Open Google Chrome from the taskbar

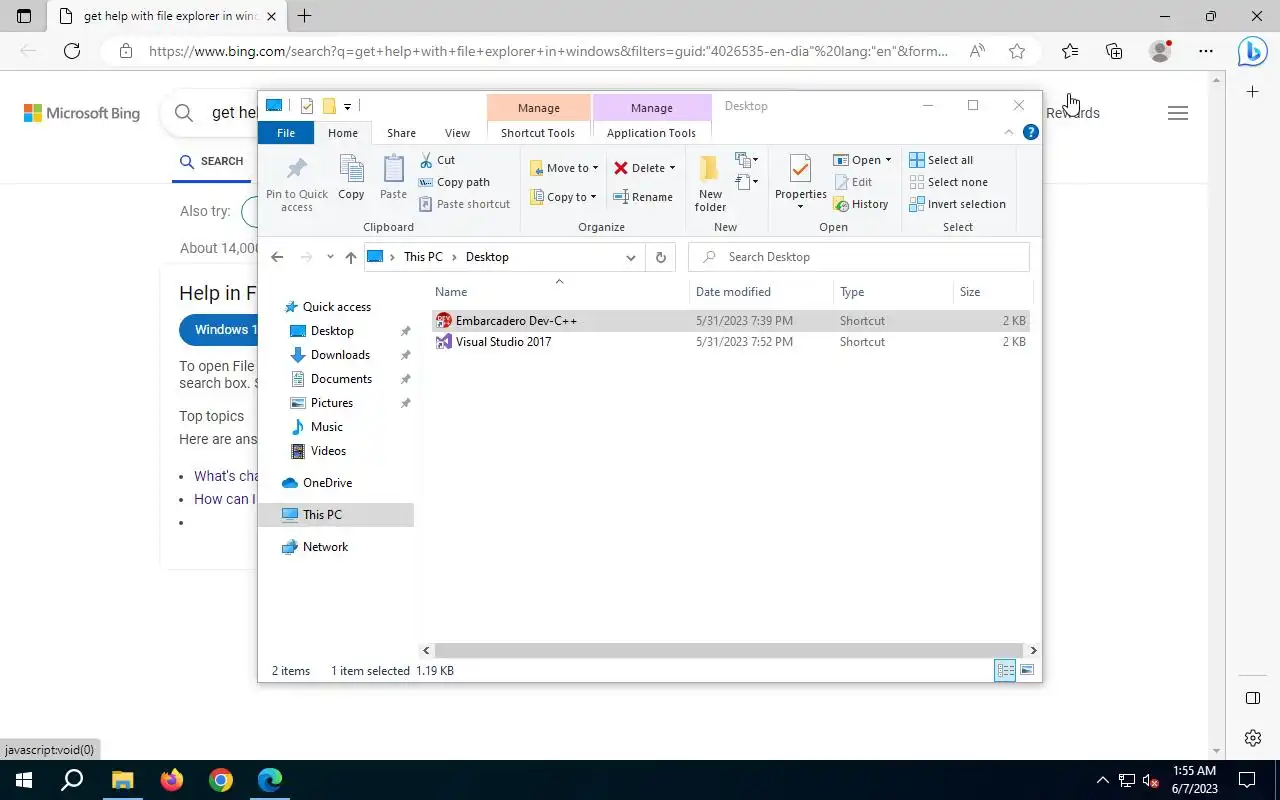tap(221, 780)
